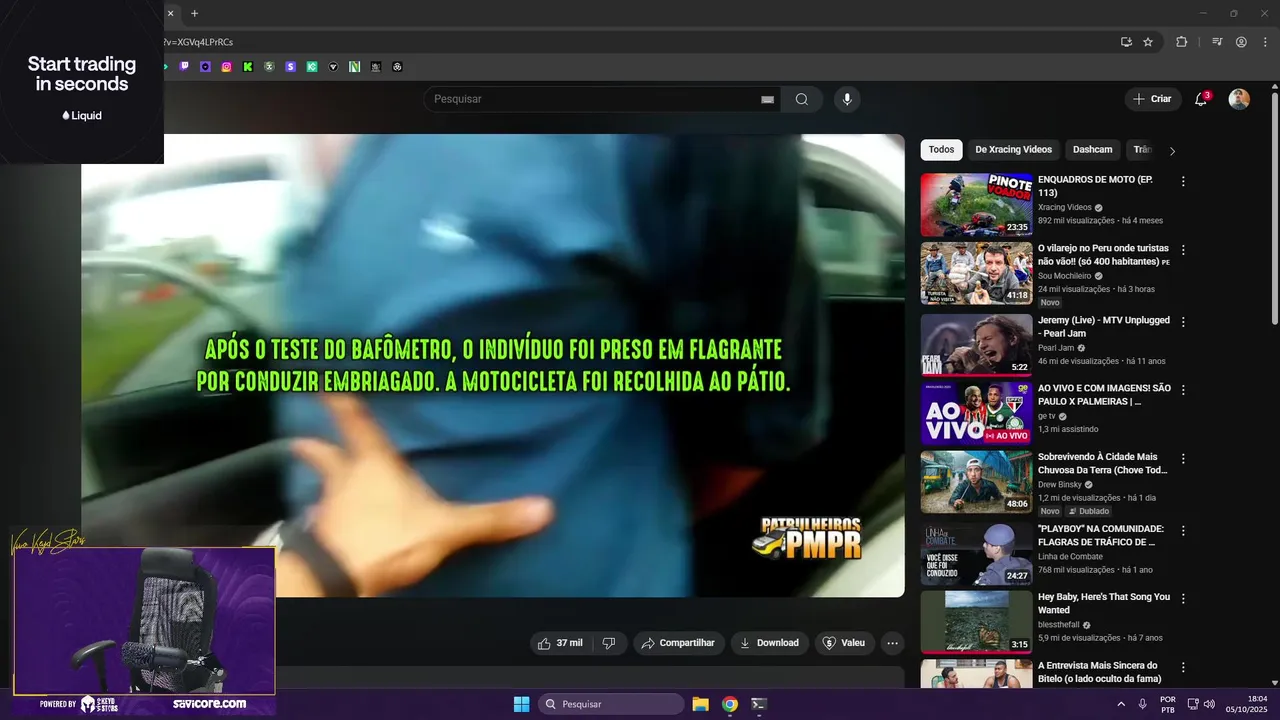Show more filter chips with right arrow
This screenshot has height=720, width=1280.
(1172, 151)
